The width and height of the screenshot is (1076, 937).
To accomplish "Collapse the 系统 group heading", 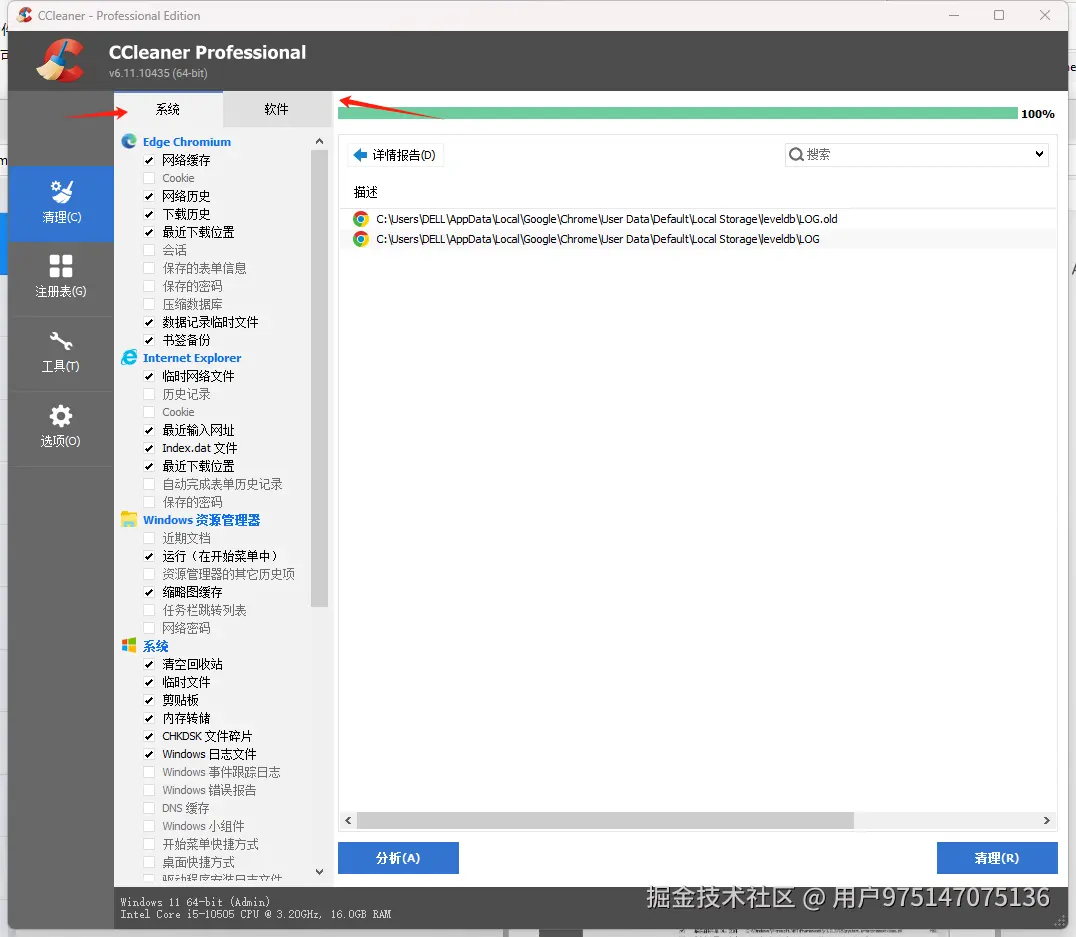I will [156, 646].
